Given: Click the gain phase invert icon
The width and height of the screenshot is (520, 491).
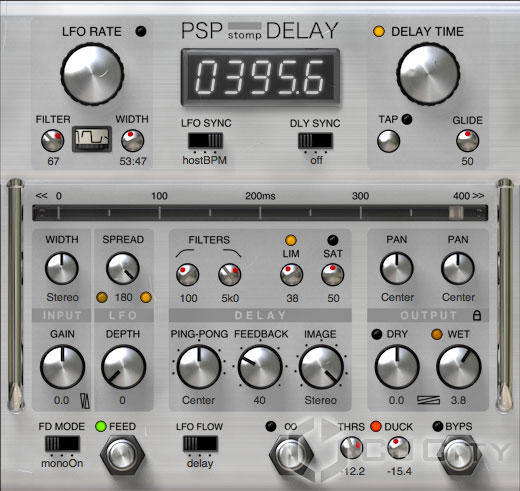Looking at the screenshot, I should coord(85,401).
